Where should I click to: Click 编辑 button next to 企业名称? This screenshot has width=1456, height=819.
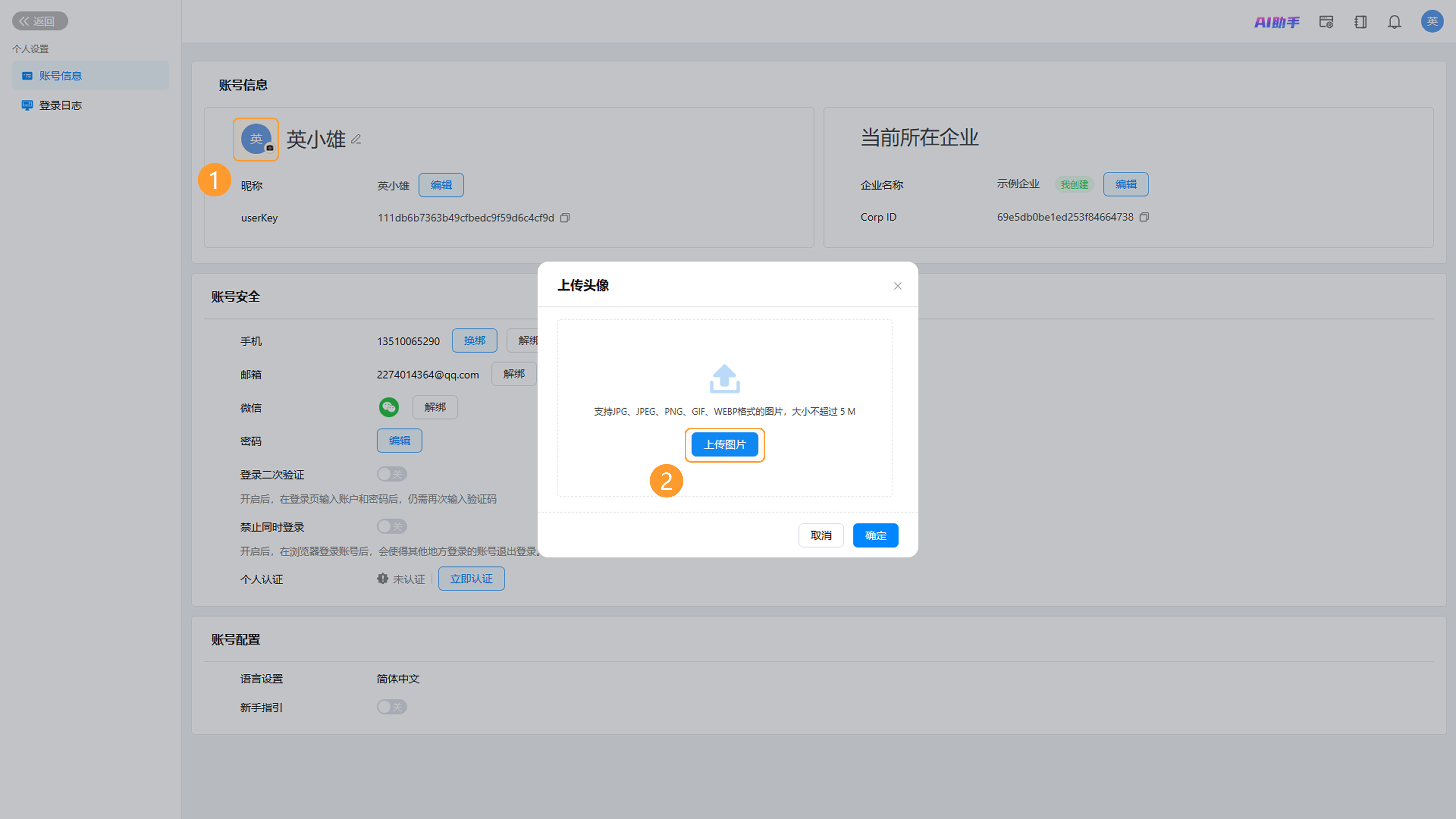(x=1125, y=184)
